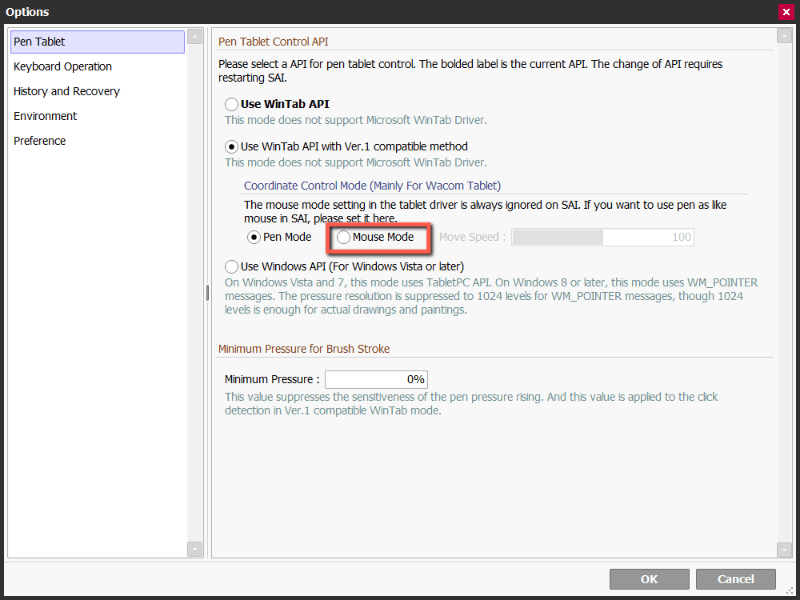The height and width of the screenshot is (600, 800).
Task: Click the splitter handle between panes
Action: tap(207, 293)
